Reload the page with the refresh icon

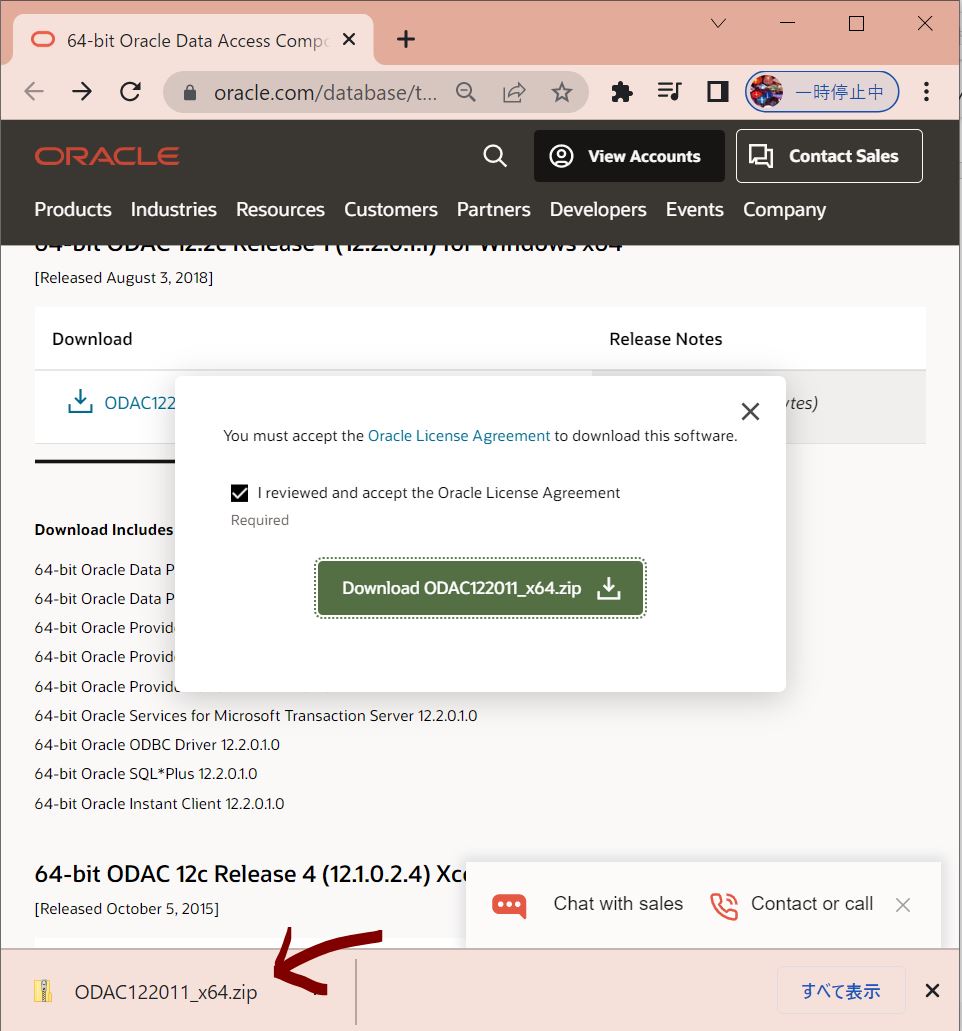(130, 92)
